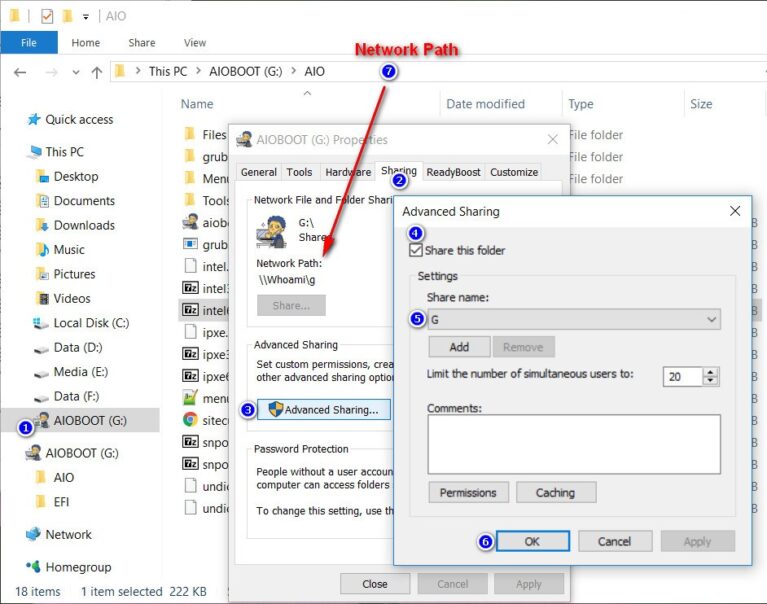Open the View ribbon tab

pos(195,43)
